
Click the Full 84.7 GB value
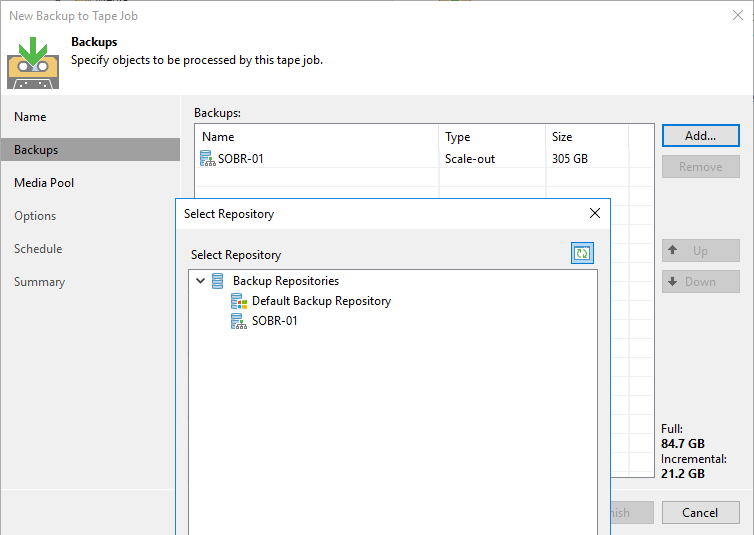(x=682, y=443)
